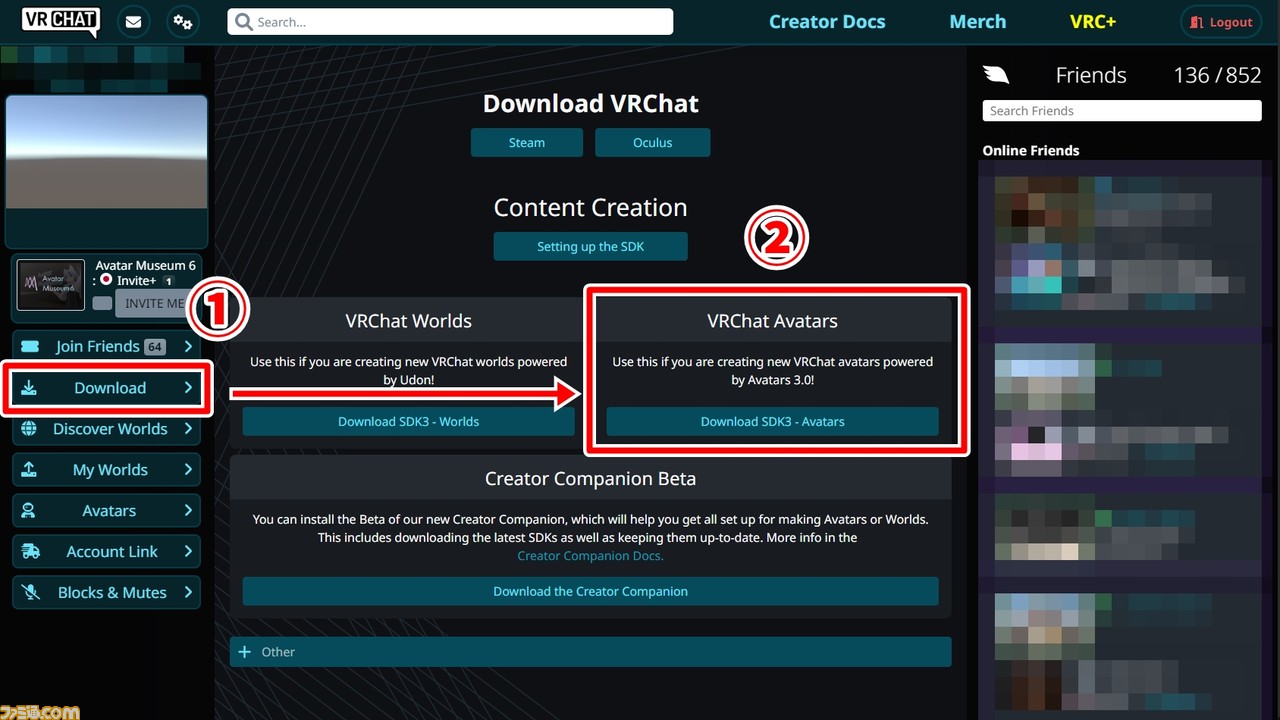Open Account Link menu item
The width and height of the screenshot is (1280, 720).
pyautogui.click(x=106, y=552)
